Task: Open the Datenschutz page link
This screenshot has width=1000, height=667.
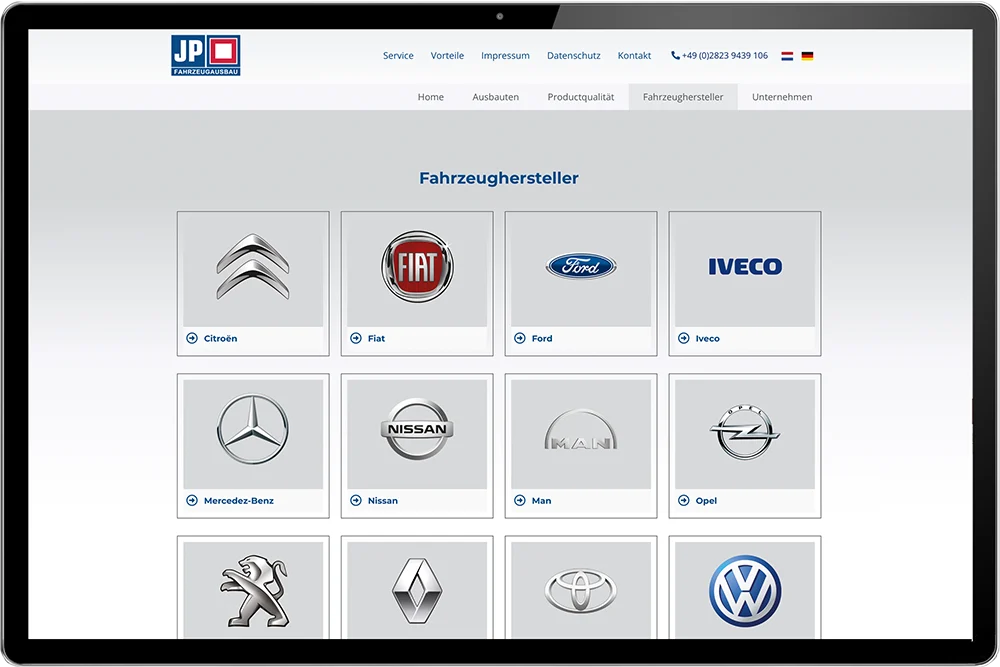Action: tap(573, 56)
